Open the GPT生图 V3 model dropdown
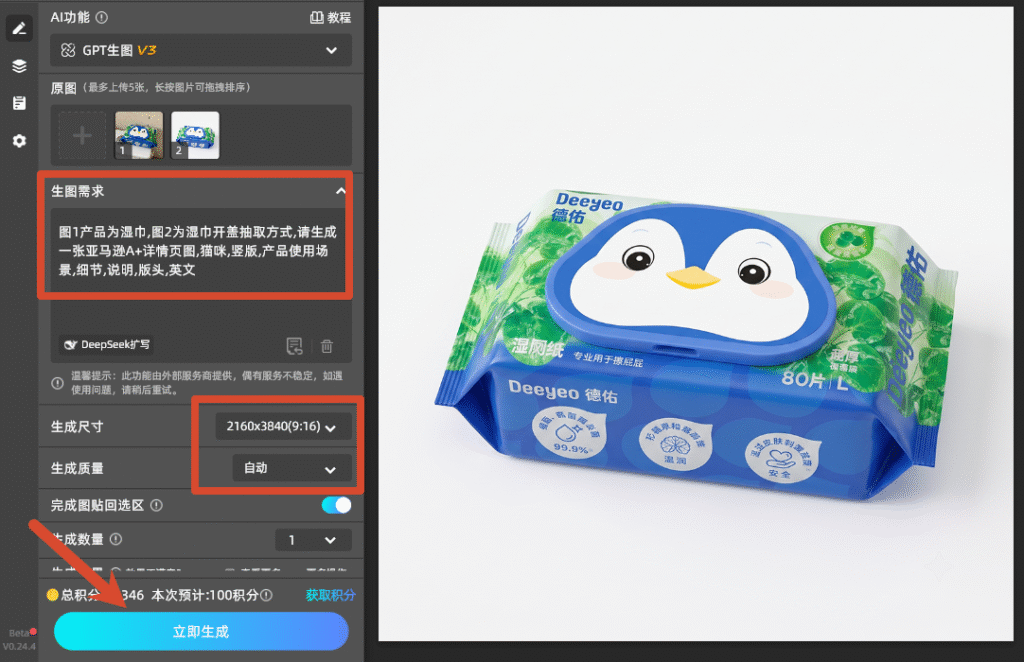The image size is (1024, 662). coord(201,50)
